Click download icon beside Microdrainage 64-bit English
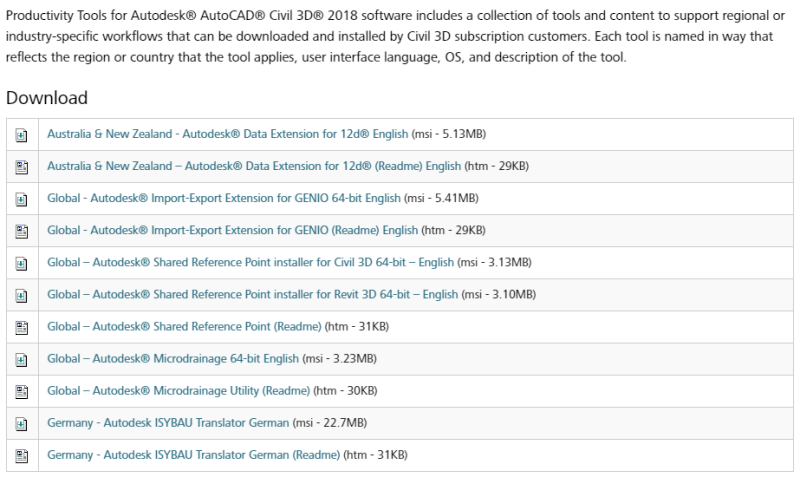Screen dimensions: 800x484 pyautogui.click(x=21, y=360)
